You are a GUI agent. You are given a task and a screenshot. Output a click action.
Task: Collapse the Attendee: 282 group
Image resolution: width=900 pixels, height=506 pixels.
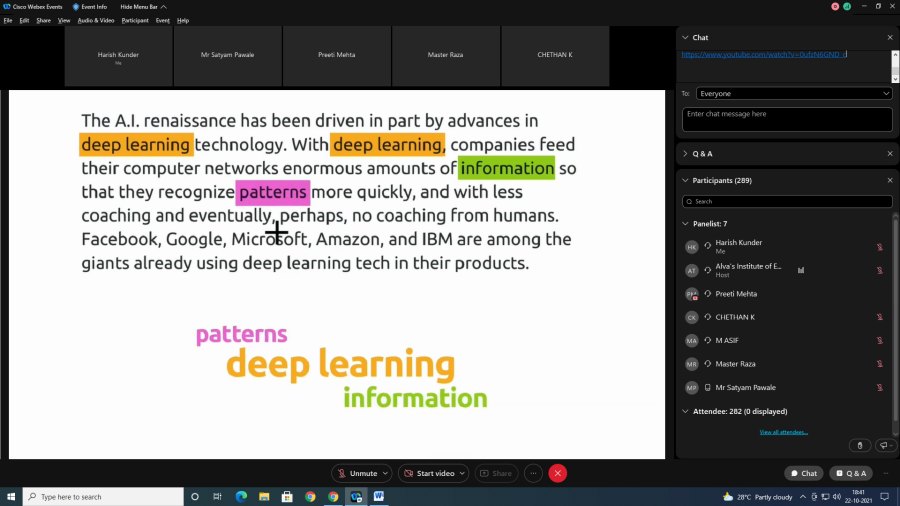coord(685,411)
